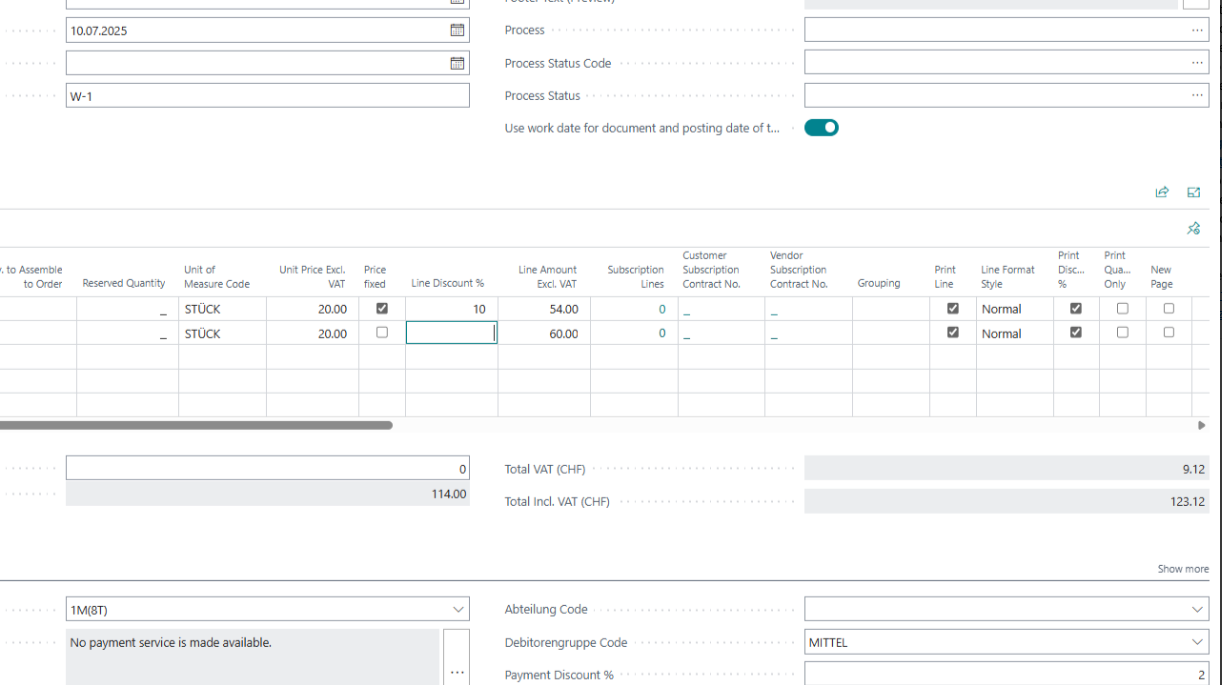The height and width of the screenshot is (685, 1222).
Task: Open lookup for Process Status Code
Action: point(1197,63)
